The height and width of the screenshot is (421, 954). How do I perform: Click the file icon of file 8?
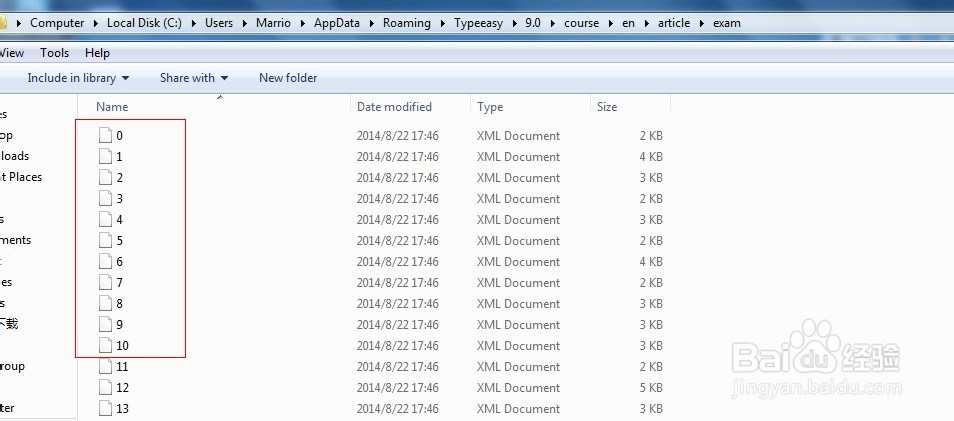pos(105,303)
